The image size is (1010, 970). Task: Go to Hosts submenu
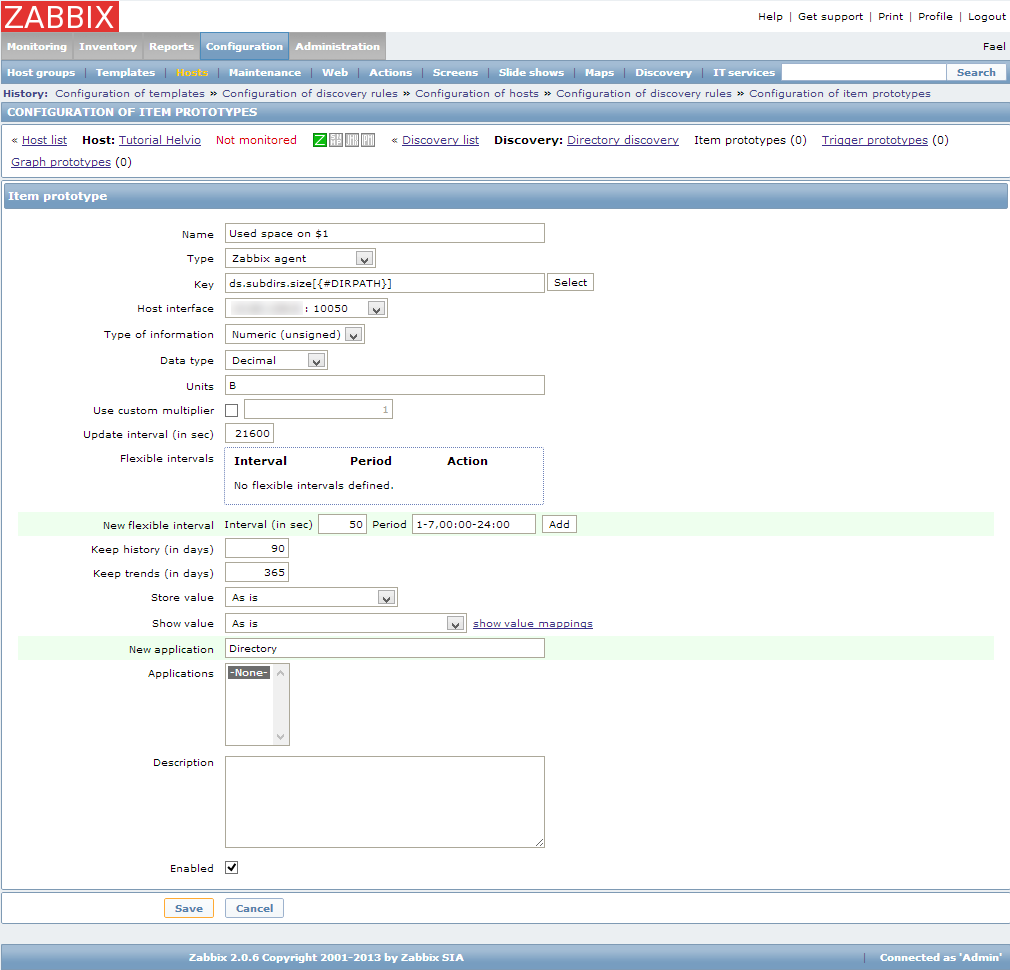(192, 73)
